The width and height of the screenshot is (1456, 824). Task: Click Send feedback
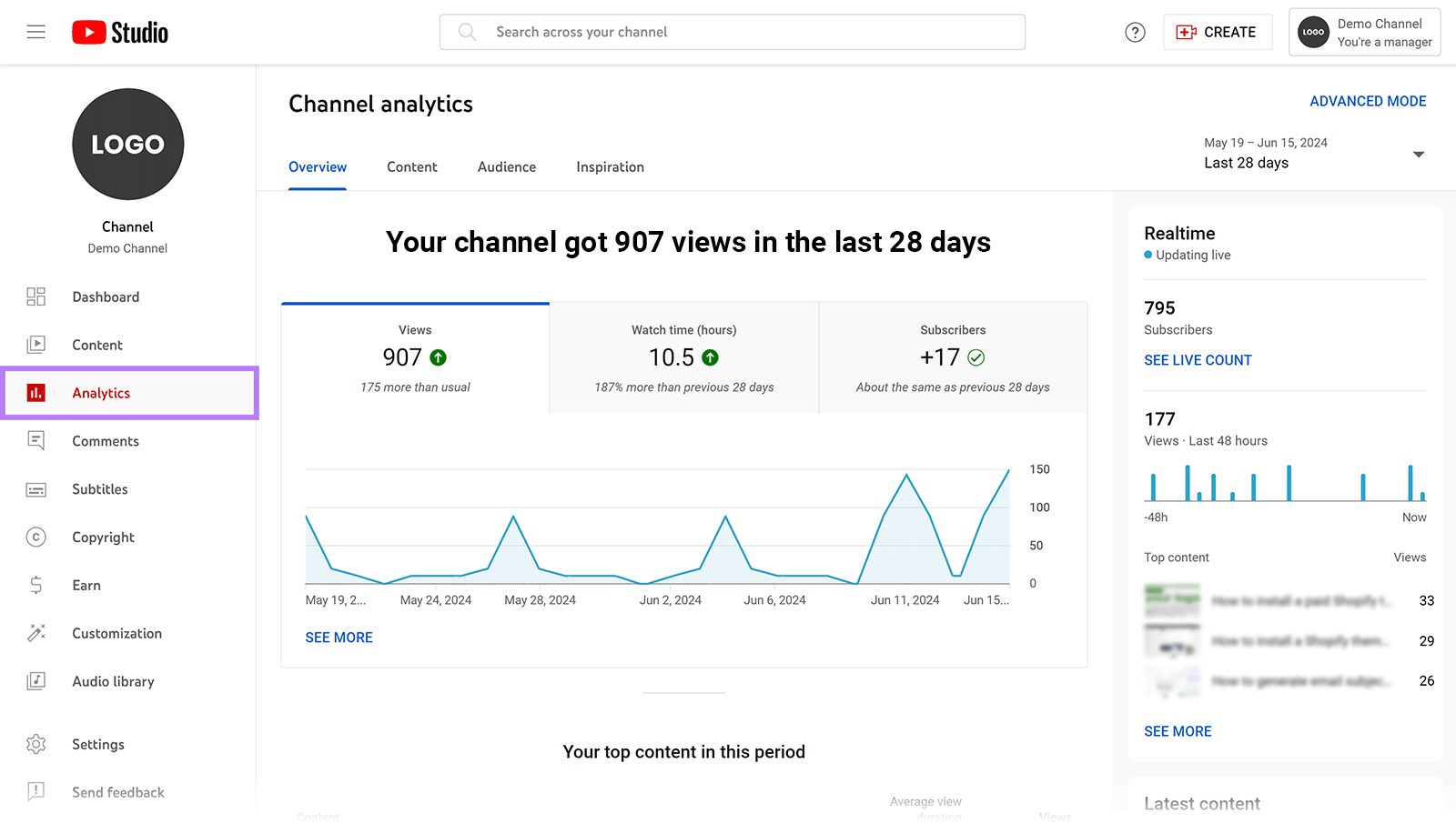pyautogui.click(x=117, y=792)
